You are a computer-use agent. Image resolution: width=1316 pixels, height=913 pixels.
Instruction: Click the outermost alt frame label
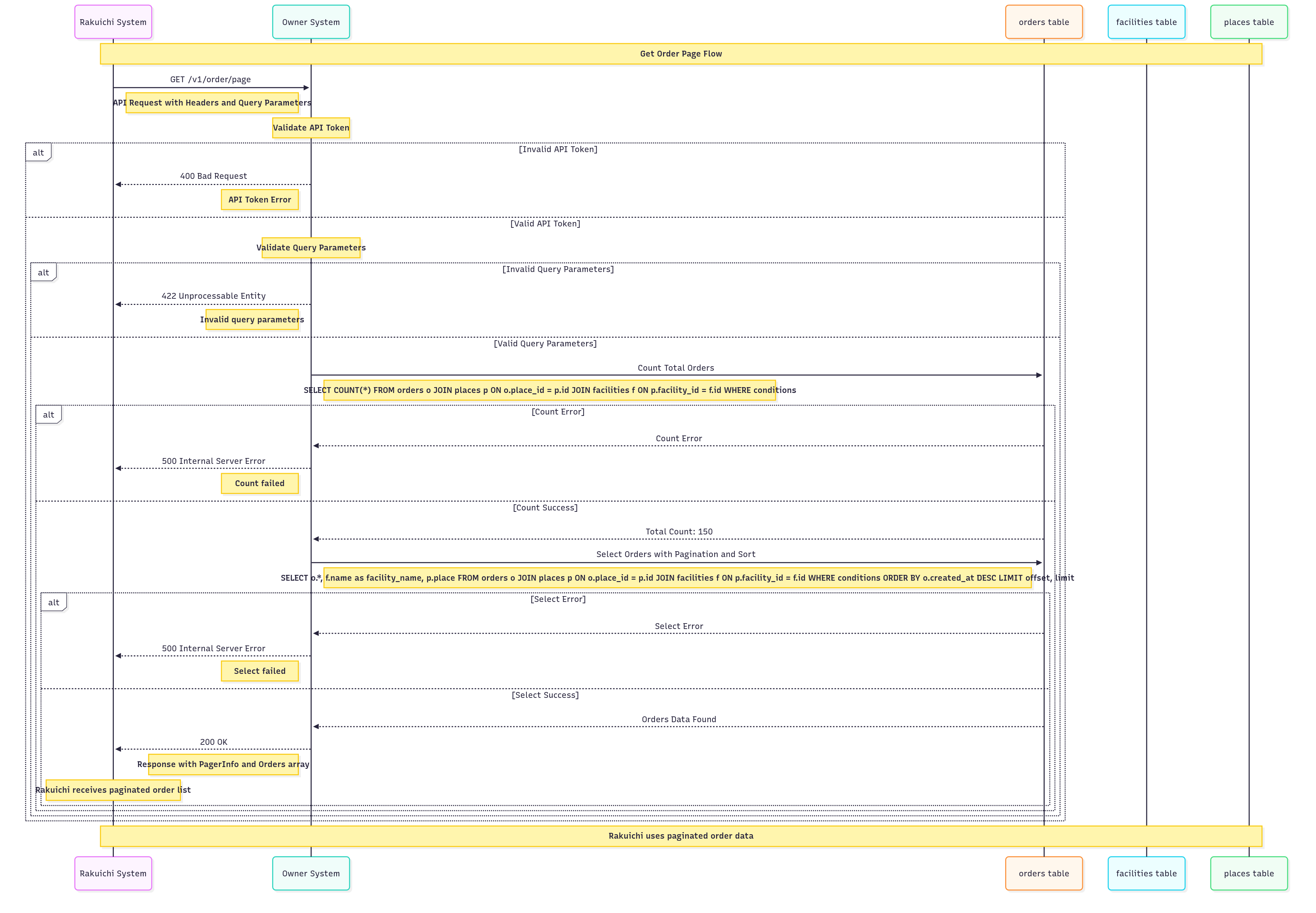click(x=38, y=153)
